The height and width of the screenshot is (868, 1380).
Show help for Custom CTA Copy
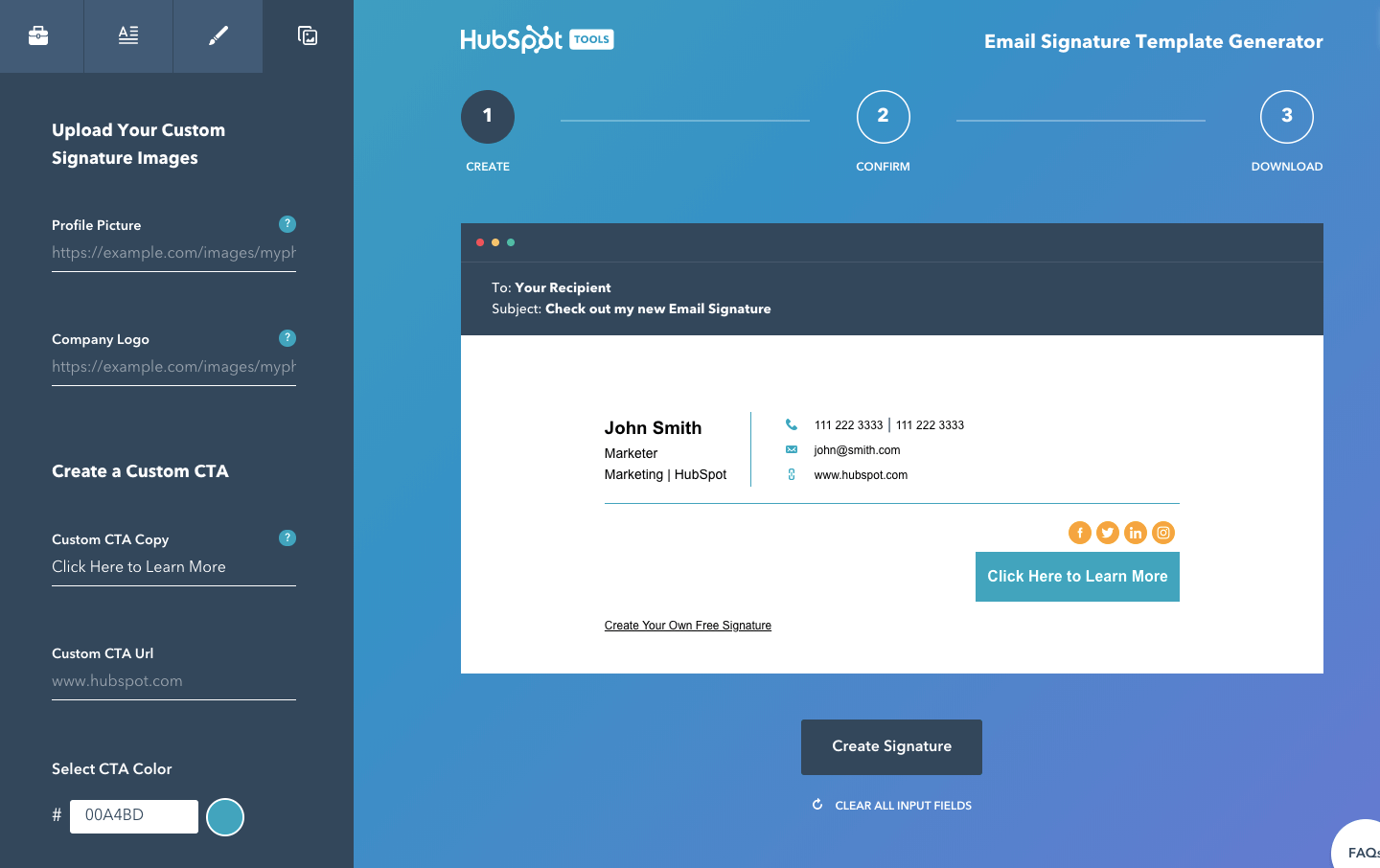pyautogui.click(x=287, y=538)
